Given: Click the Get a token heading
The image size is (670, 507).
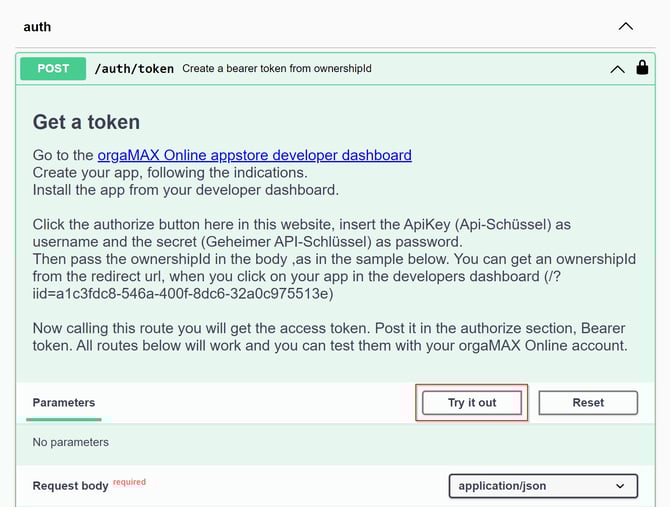Looking at the screenshot, I should 86,122.
